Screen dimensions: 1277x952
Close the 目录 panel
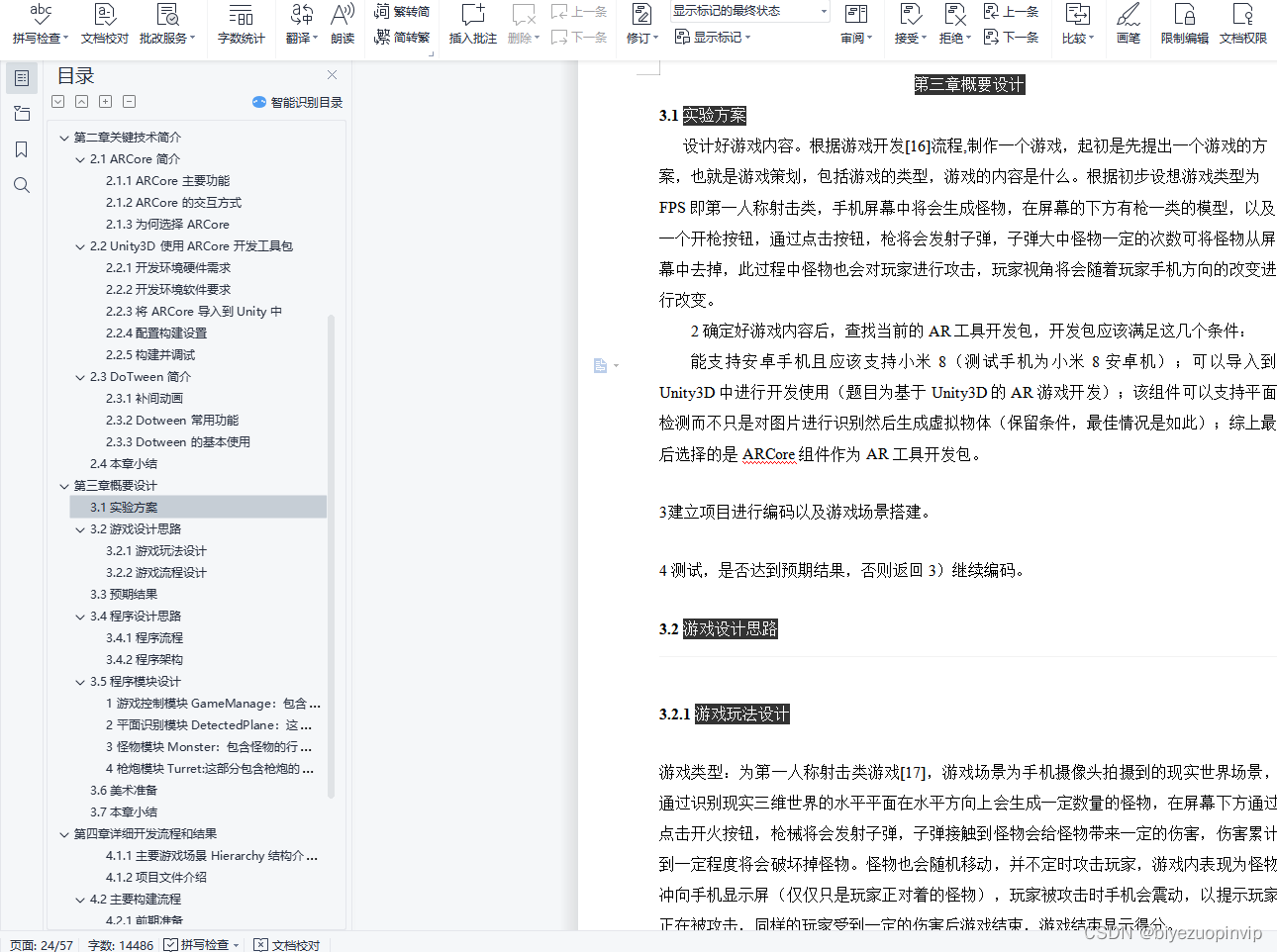tap(332, 75)
